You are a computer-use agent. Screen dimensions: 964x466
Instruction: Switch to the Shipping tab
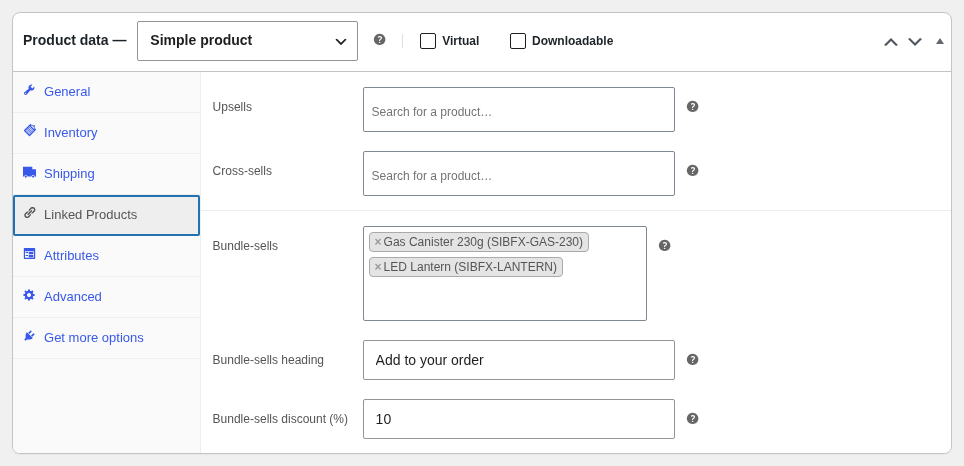[106, 174]
